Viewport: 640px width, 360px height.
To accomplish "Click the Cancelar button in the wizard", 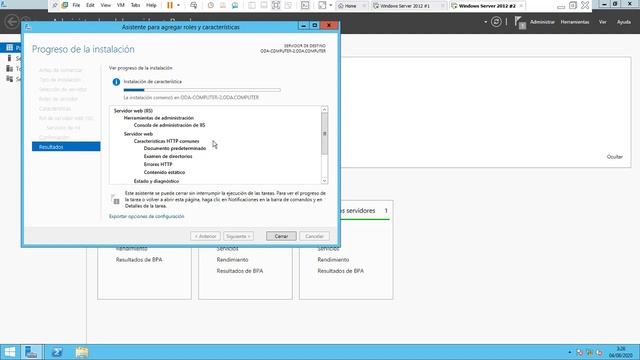I will click(x=314, y=236).
